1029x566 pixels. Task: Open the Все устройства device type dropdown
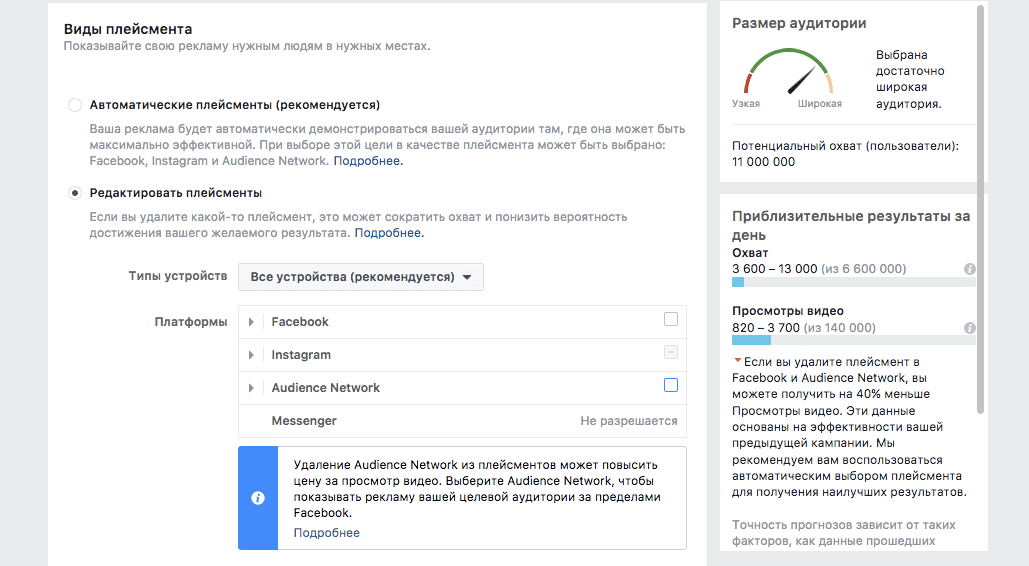(x=361, y=277)
